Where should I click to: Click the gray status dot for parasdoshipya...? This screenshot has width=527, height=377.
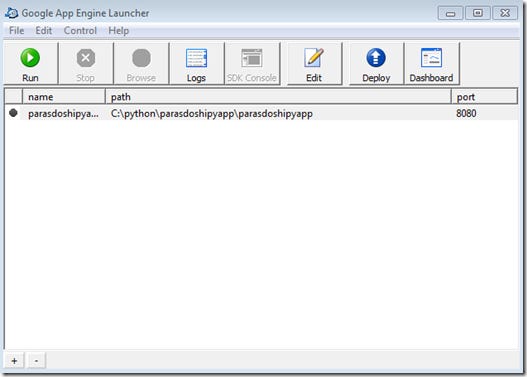[x=13, y=113]
